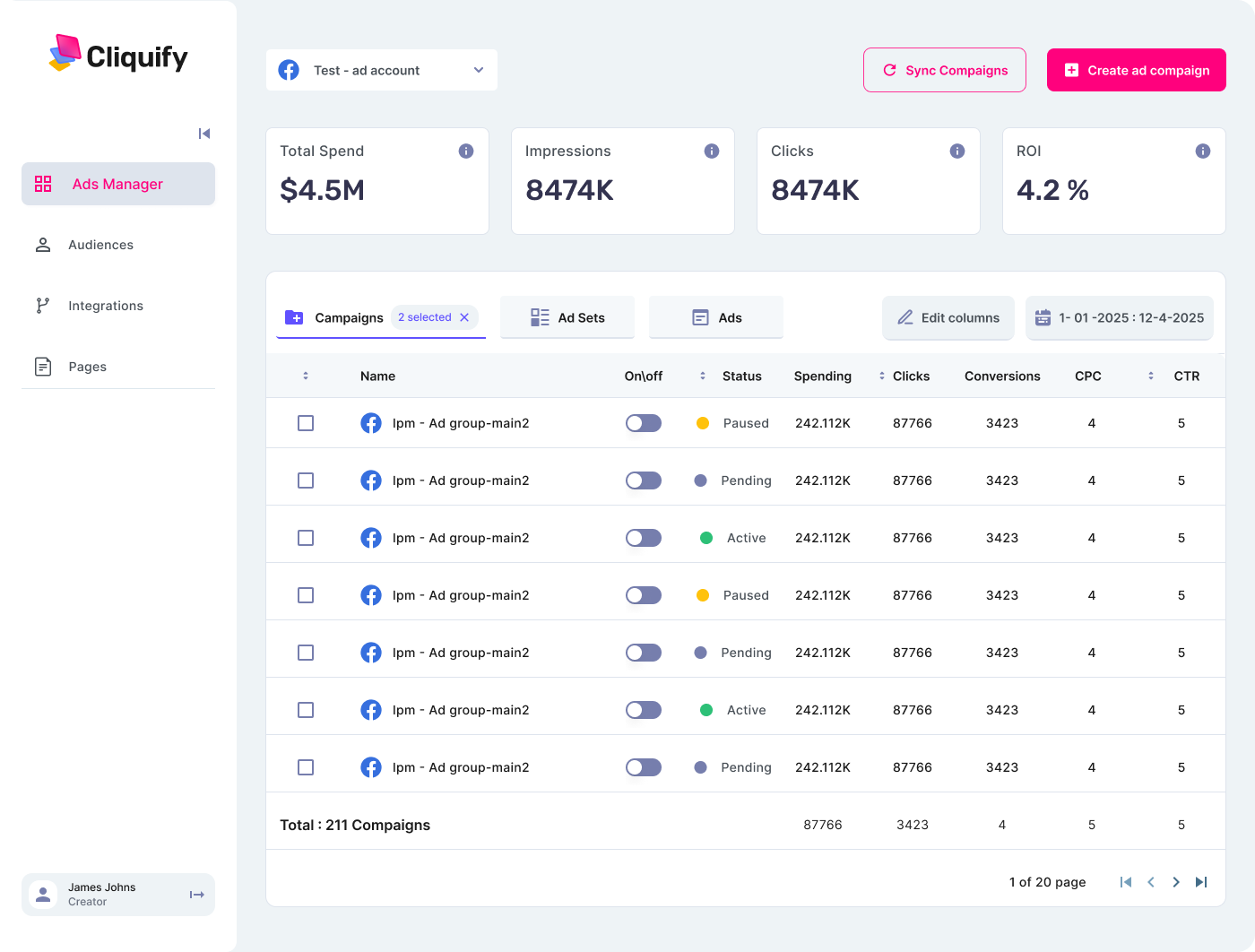Go to the last page
This screenshot has width=1255, height=952.
(x=1201, y=882)
